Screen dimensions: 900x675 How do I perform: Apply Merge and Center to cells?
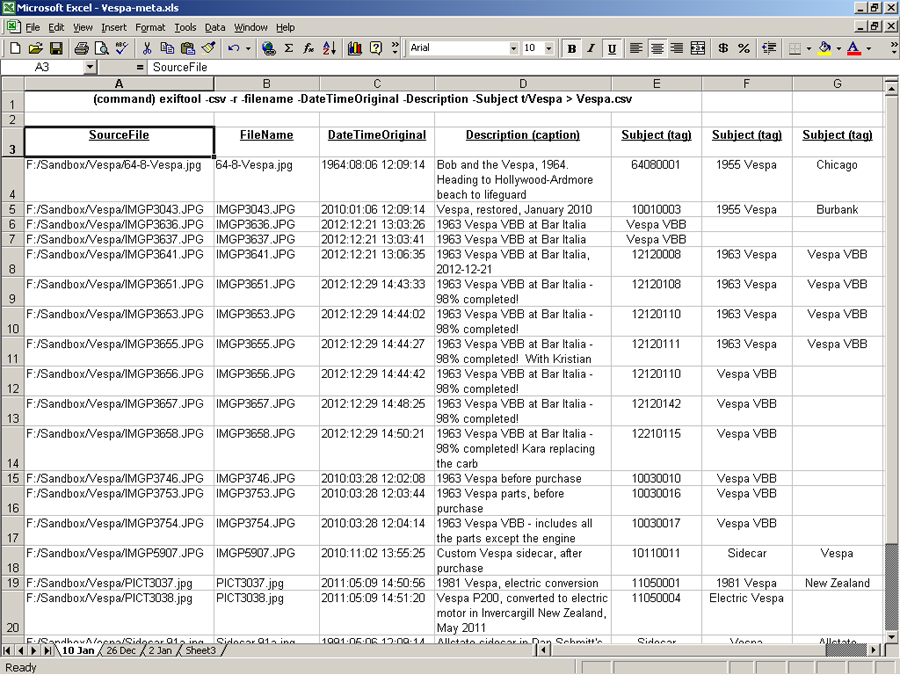click(x=698, y=48)
